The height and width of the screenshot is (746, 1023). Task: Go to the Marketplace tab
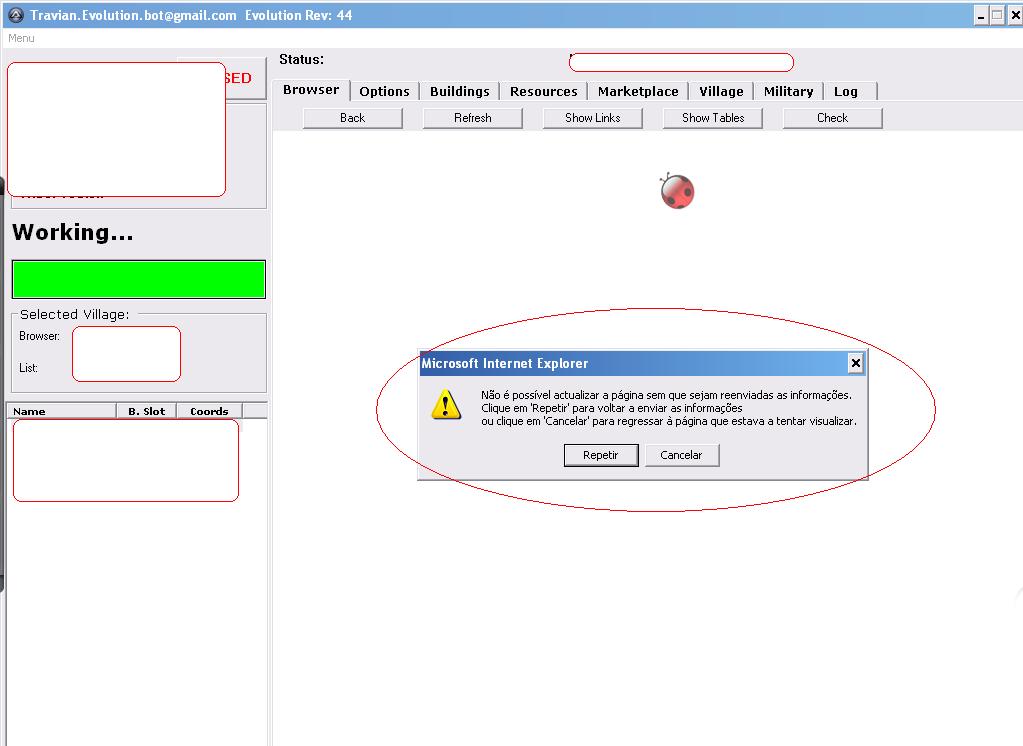pos(638,91)
